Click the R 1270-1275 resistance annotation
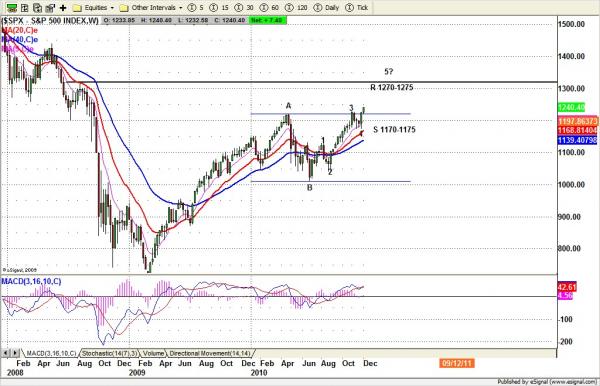Screen dimensions: 600x386 (392, 88)
